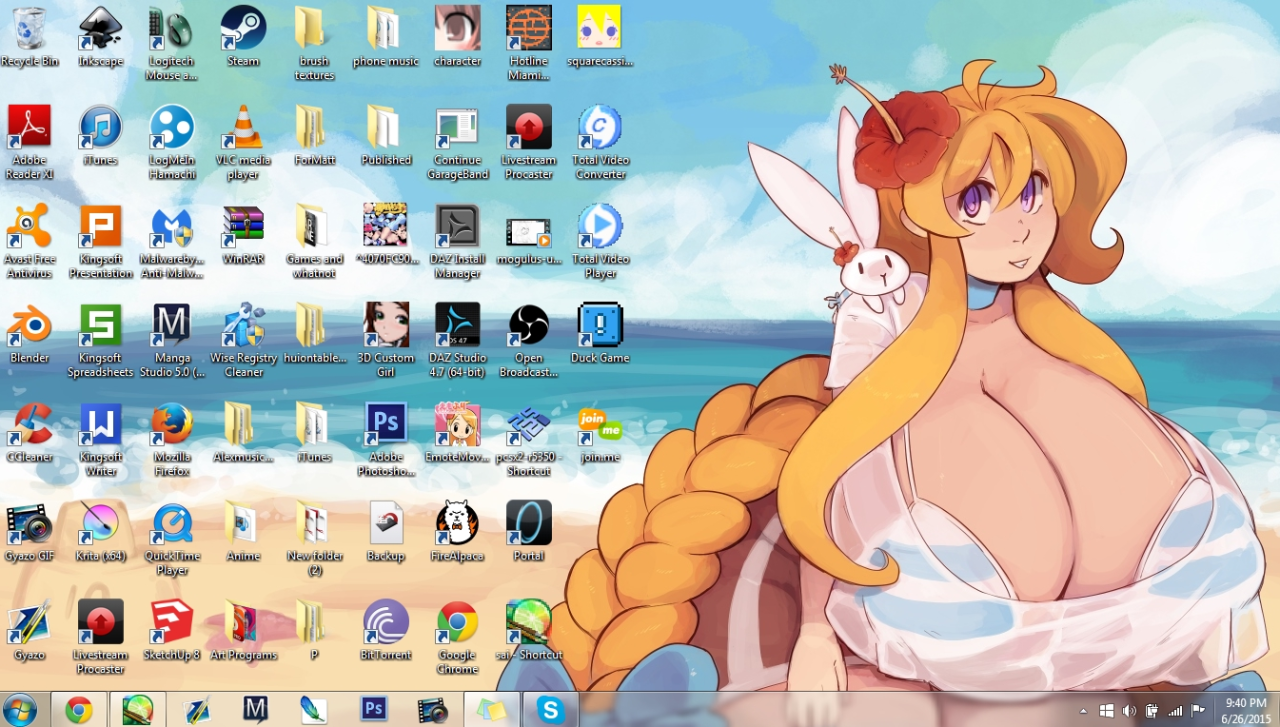Switch to Photoshop on the taskbar
1280x727 pixels.
coord(374,709)
